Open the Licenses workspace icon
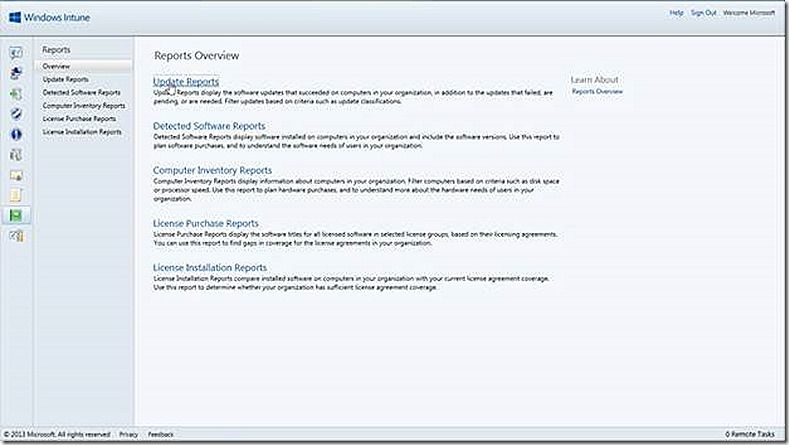789x445 pixels. tap(16, 175)
